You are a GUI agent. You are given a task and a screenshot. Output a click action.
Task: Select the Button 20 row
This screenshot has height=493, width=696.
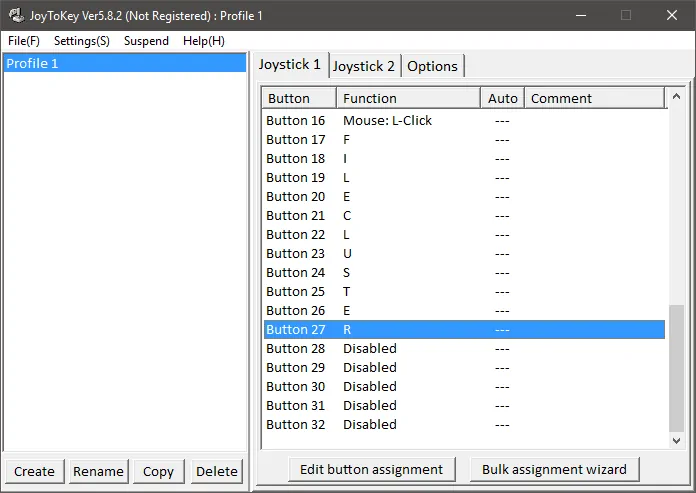[x=464, y=197]
